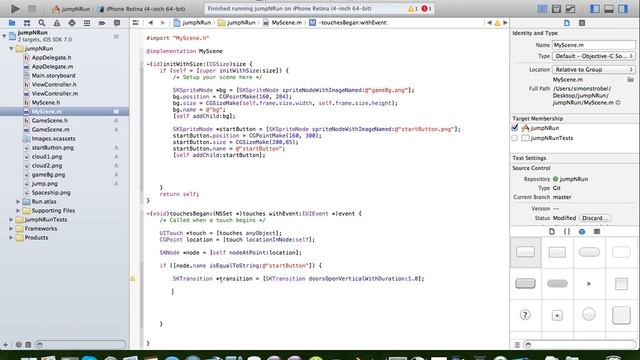Add new file with plus button
This screenshot has width=640, height=360.
tap(5, 345)
